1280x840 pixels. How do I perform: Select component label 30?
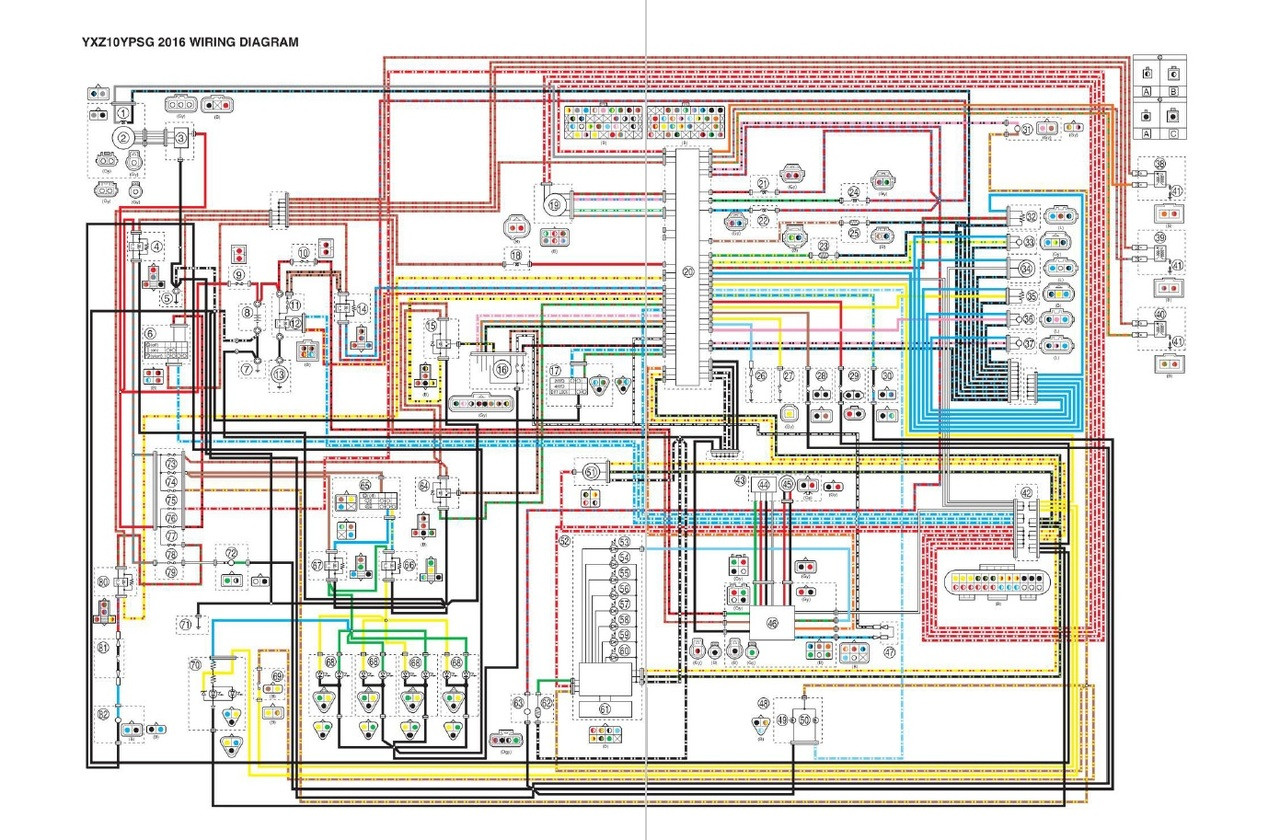coord(886,375)
